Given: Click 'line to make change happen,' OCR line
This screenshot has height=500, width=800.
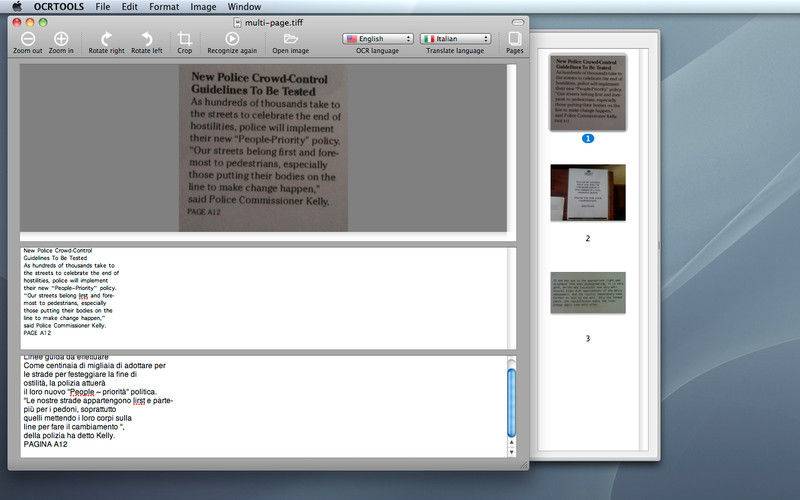Looking at the screenshot, I should pyautogui.click(x=64, y=318).
